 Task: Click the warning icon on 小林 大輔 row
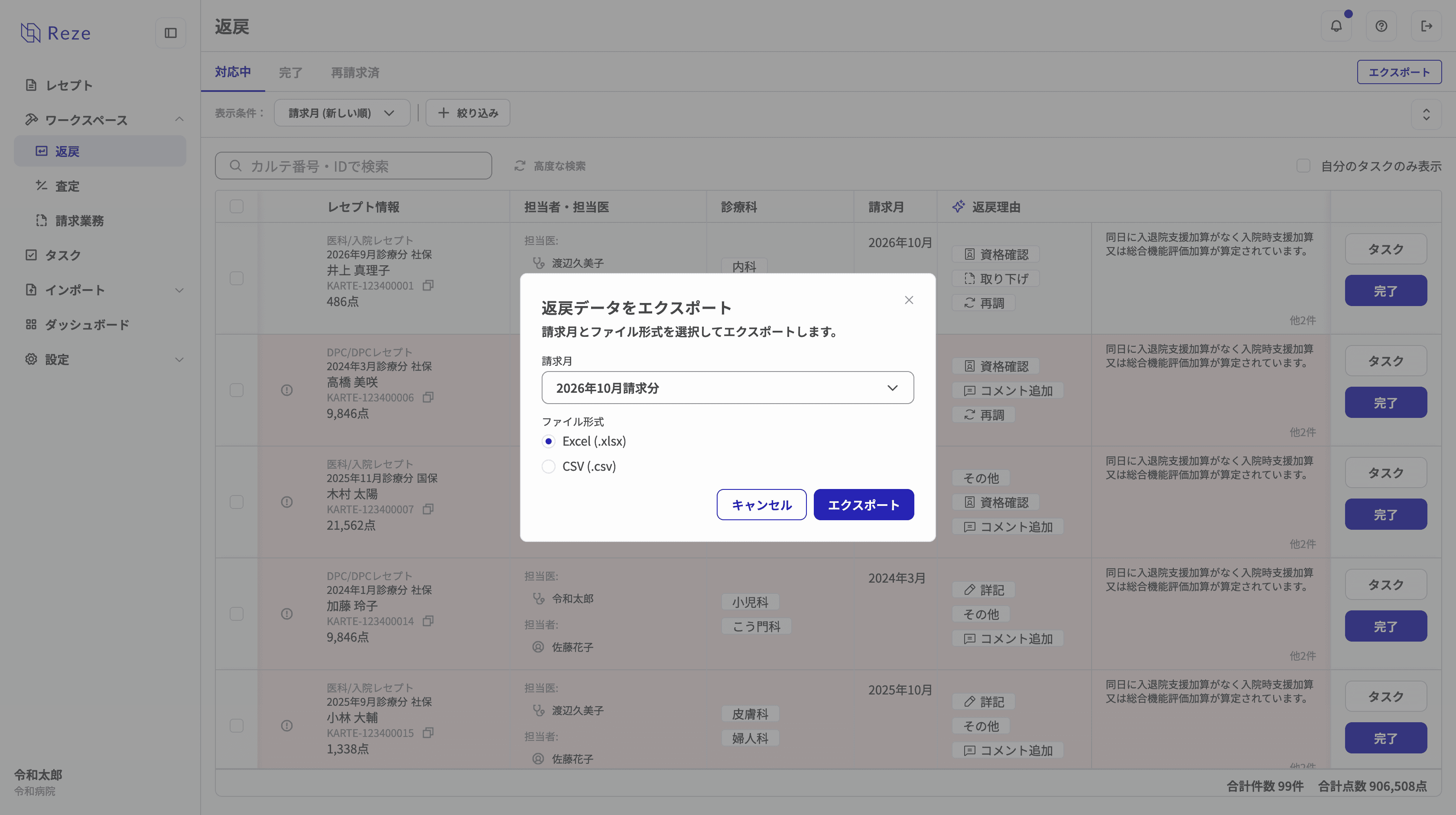[x=286, y=726]
